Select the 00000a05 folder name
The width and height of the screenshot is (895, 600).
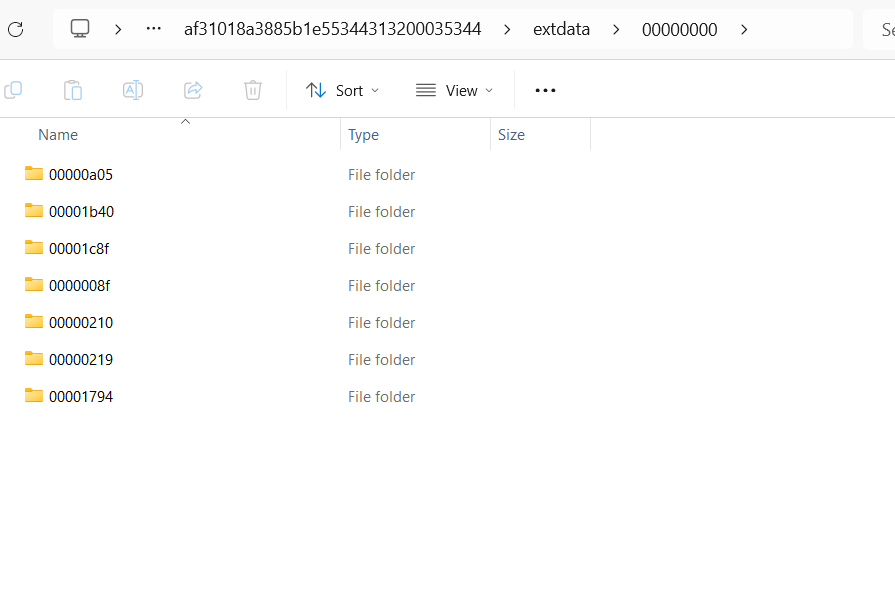tap(81, 175)
